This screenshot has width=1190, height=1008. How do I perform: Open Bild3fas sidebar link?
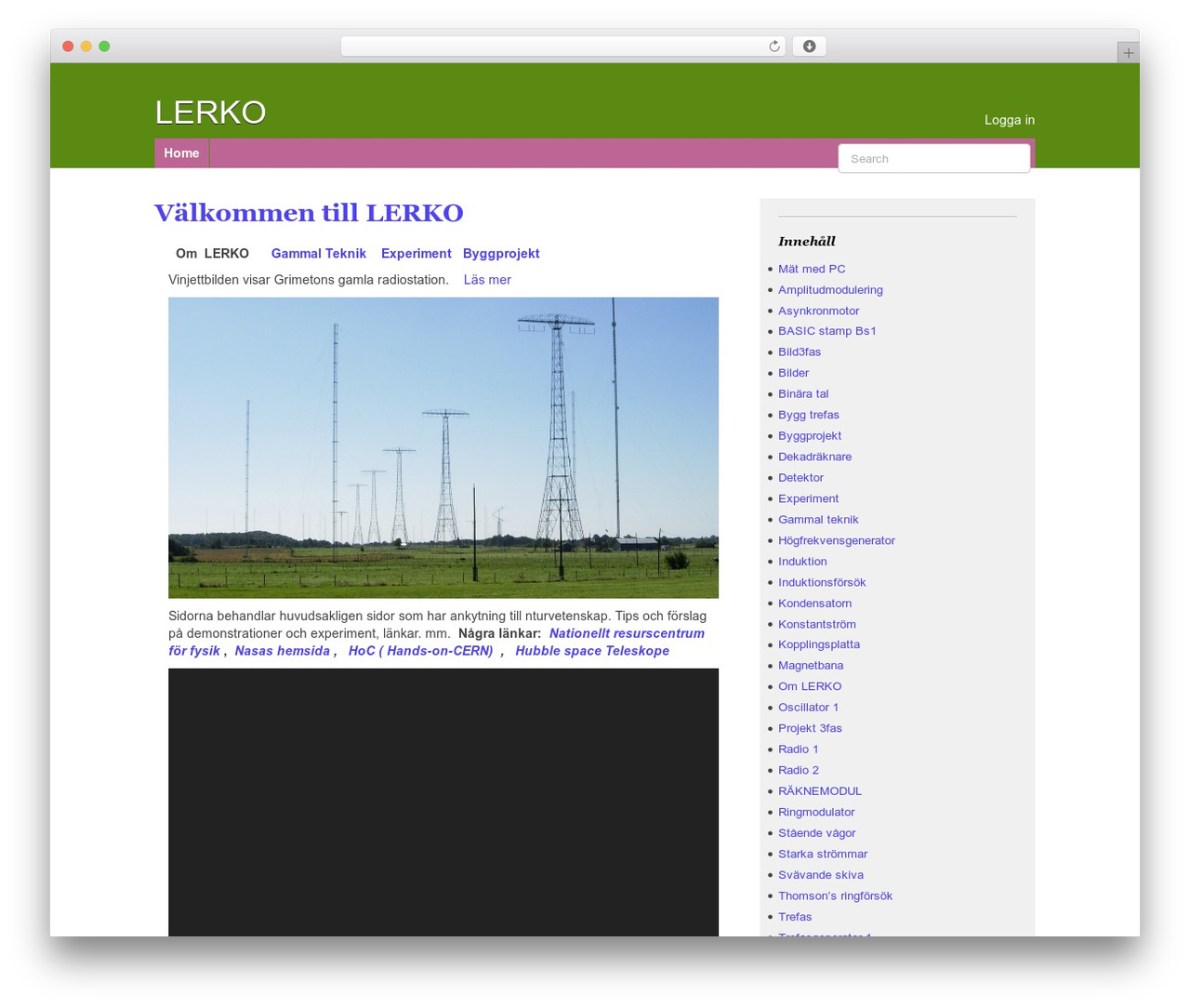(x=800, y=352)
